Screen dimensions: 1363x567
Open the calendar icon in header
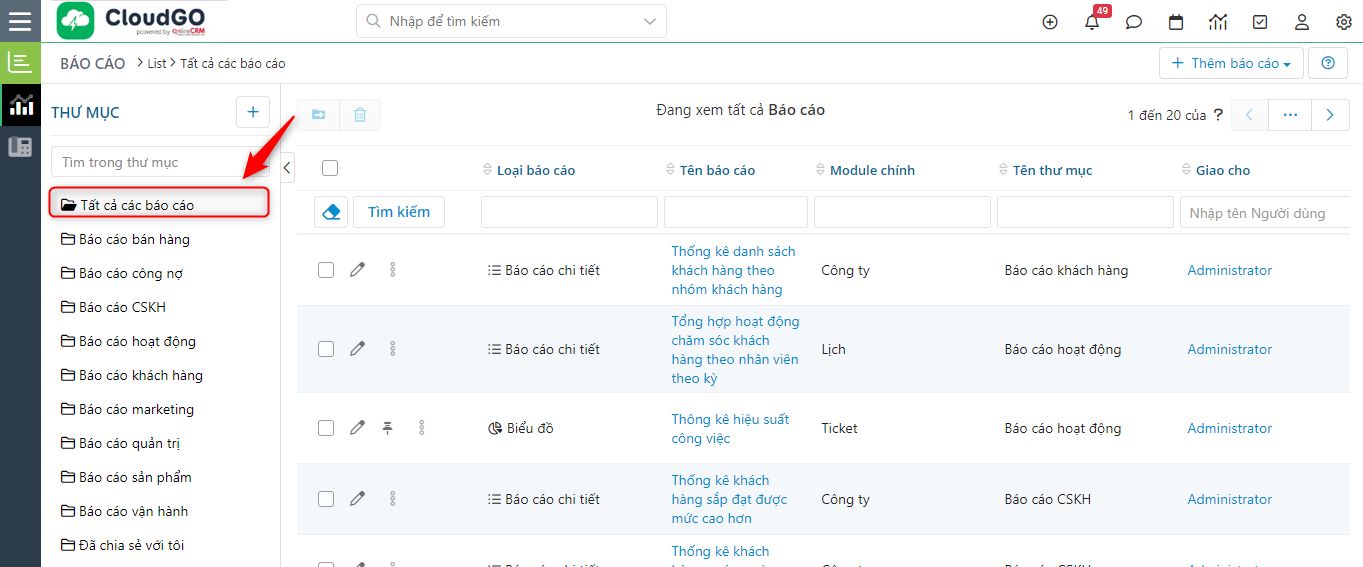[1176, 22]
